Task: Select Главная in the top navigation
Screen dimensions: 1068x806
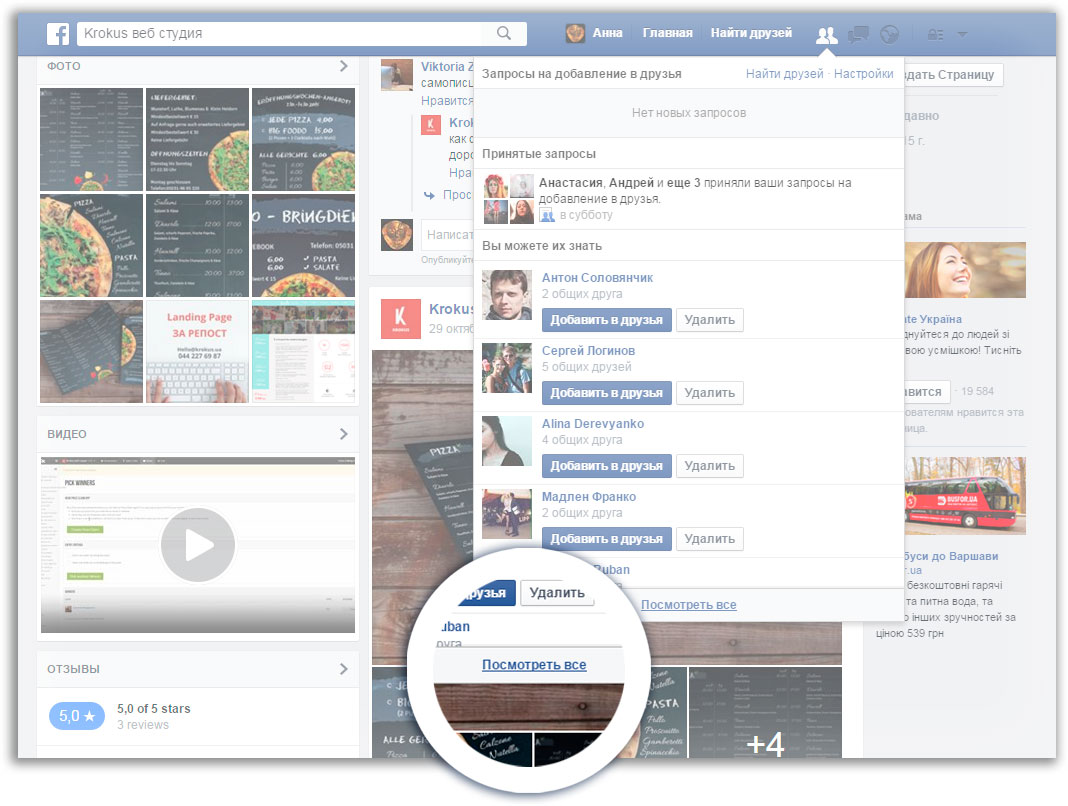Action: tap(667, 33)
